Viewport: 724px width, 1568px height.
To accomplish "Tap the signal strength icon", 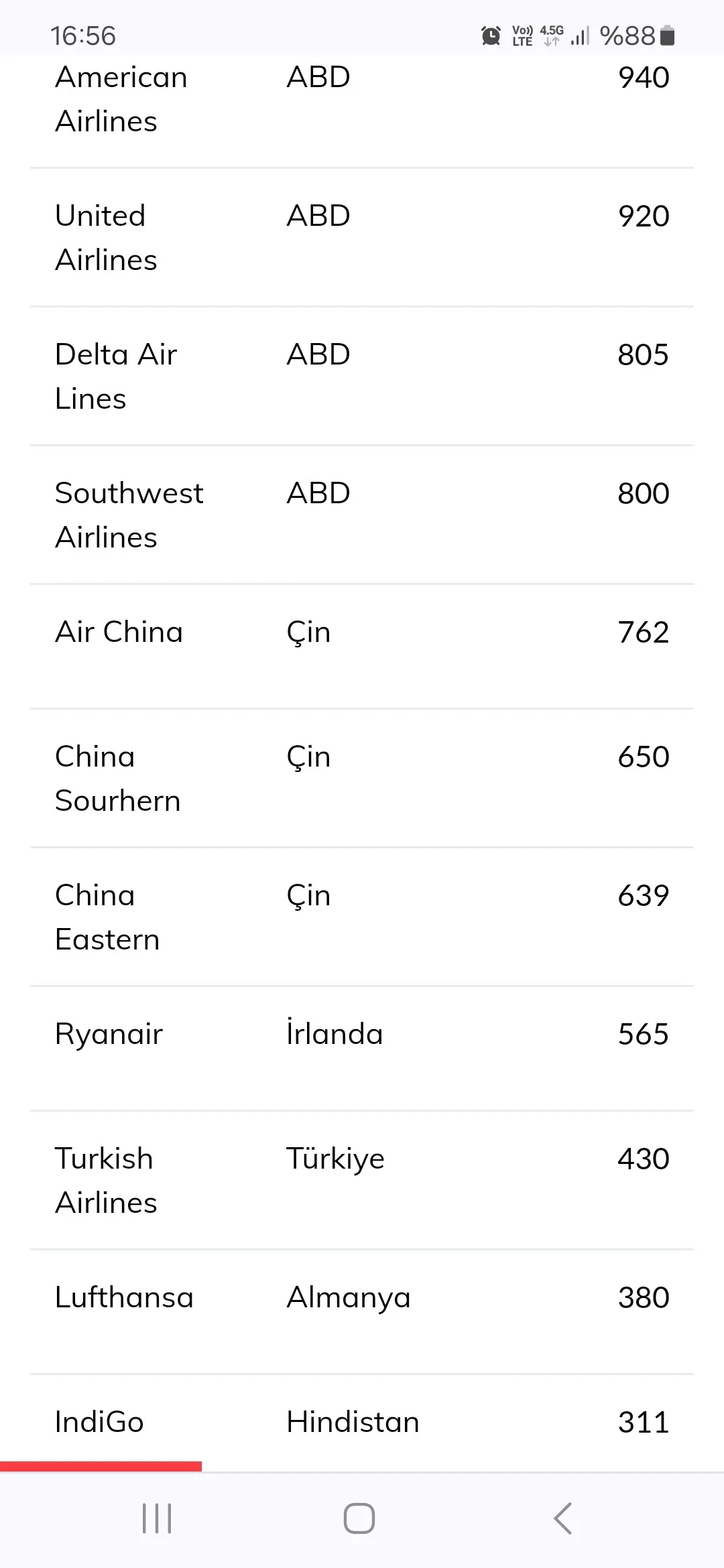I will [580, 36].
